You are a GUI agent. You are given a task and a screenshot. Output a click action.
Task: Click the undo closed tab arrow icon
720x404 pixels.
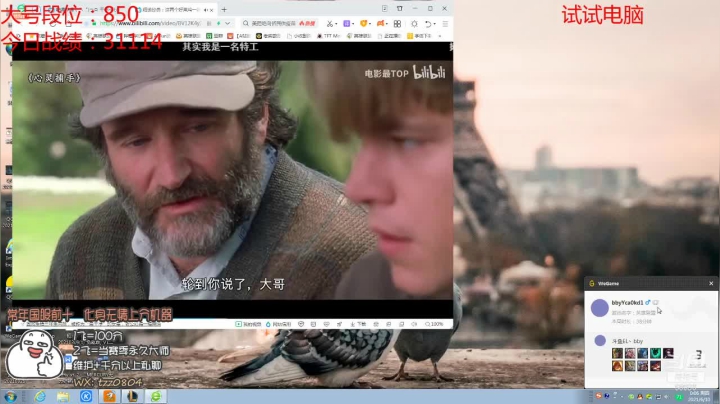pos(428,23)
